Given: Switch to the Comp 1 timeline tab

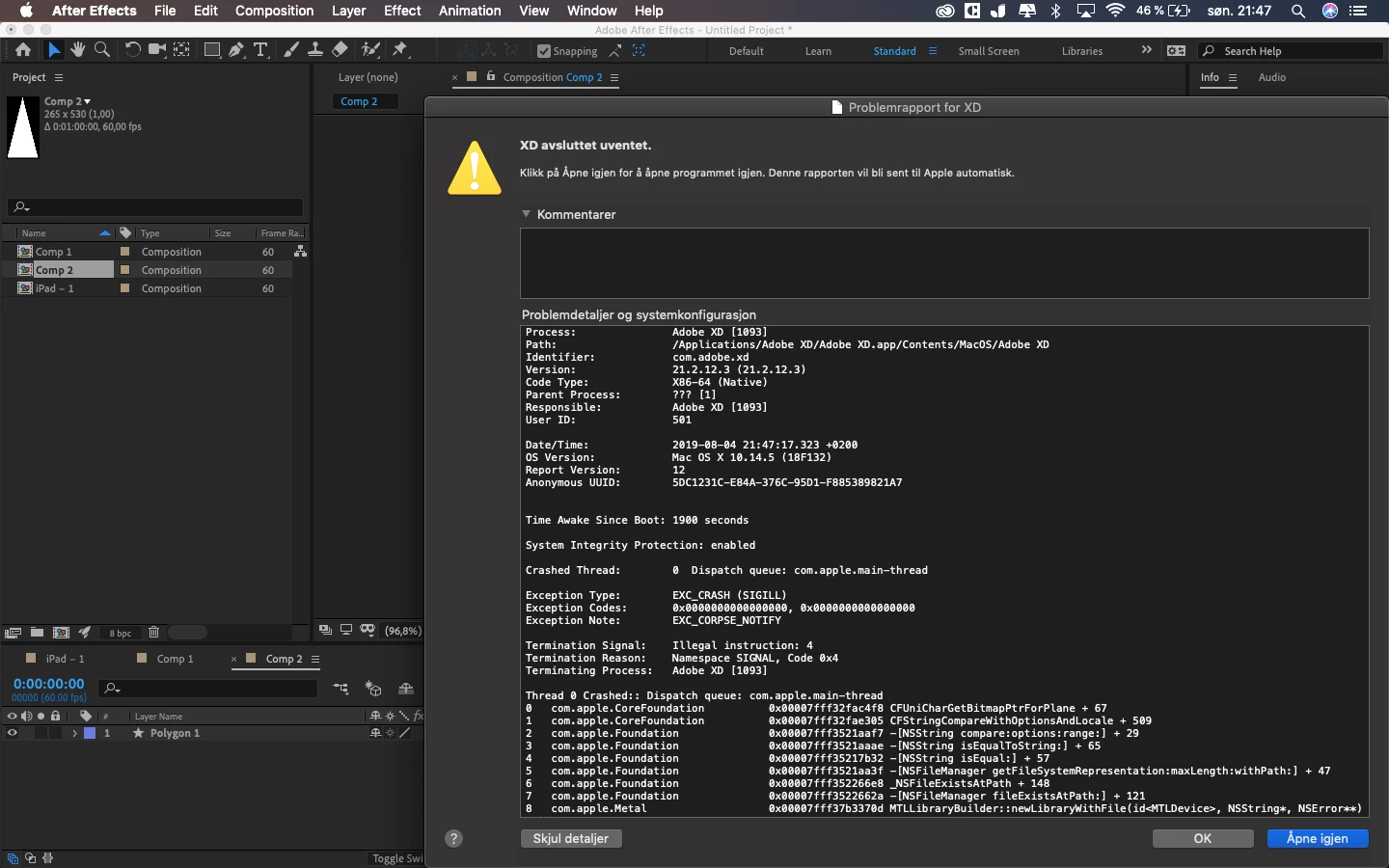Looking at the screenshot, I should [x=175, y=659].
